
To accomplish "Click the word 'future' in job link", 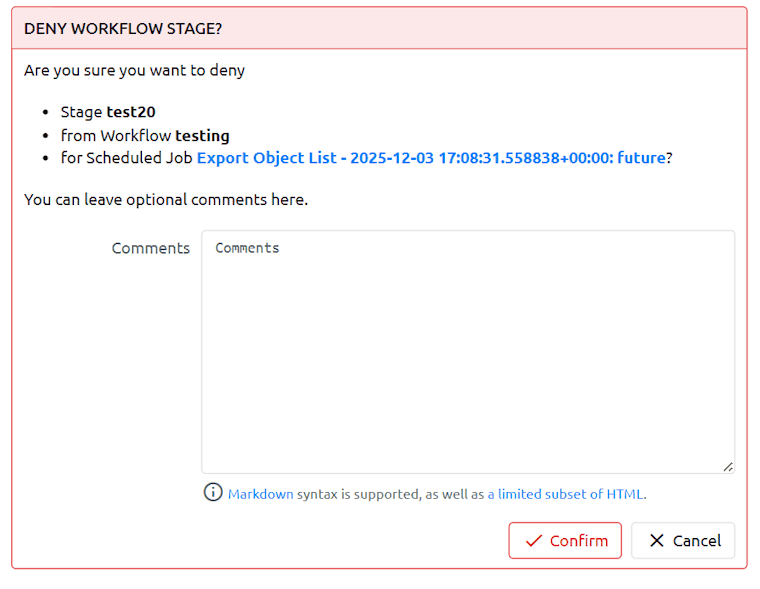I will point(641,158).
